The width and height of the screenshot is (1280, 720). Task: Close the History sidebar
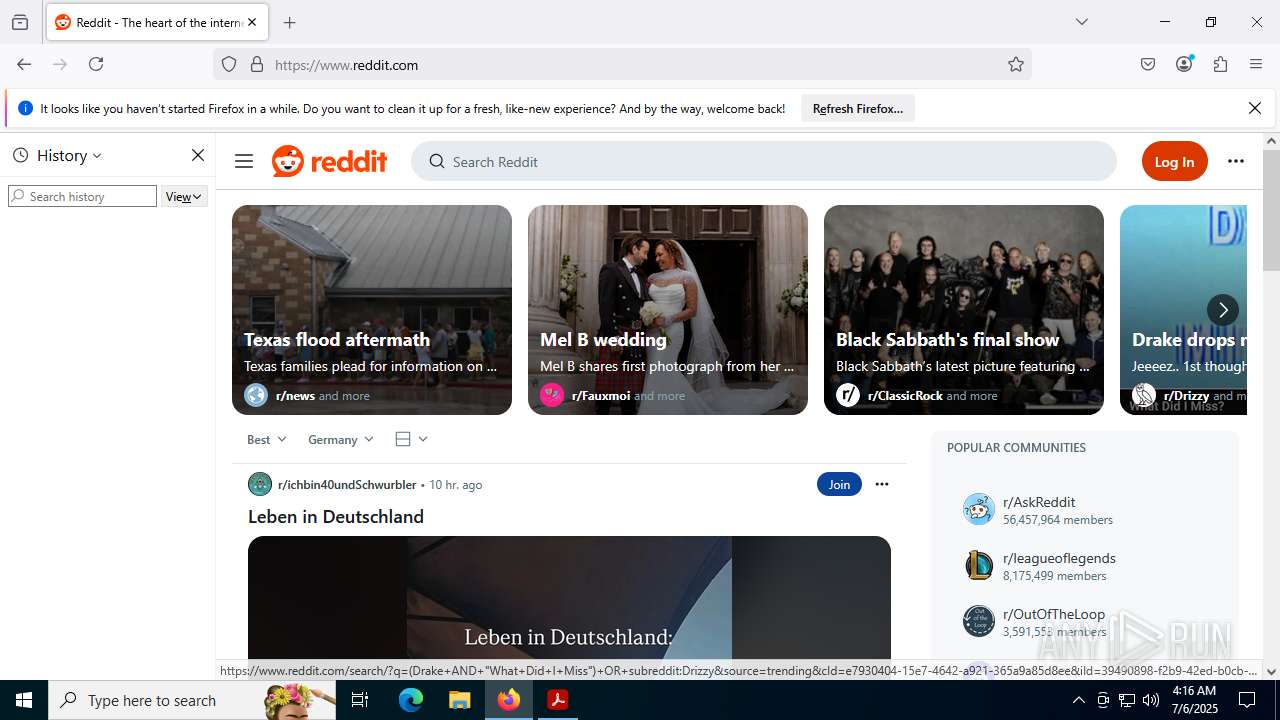coord(198,155)
